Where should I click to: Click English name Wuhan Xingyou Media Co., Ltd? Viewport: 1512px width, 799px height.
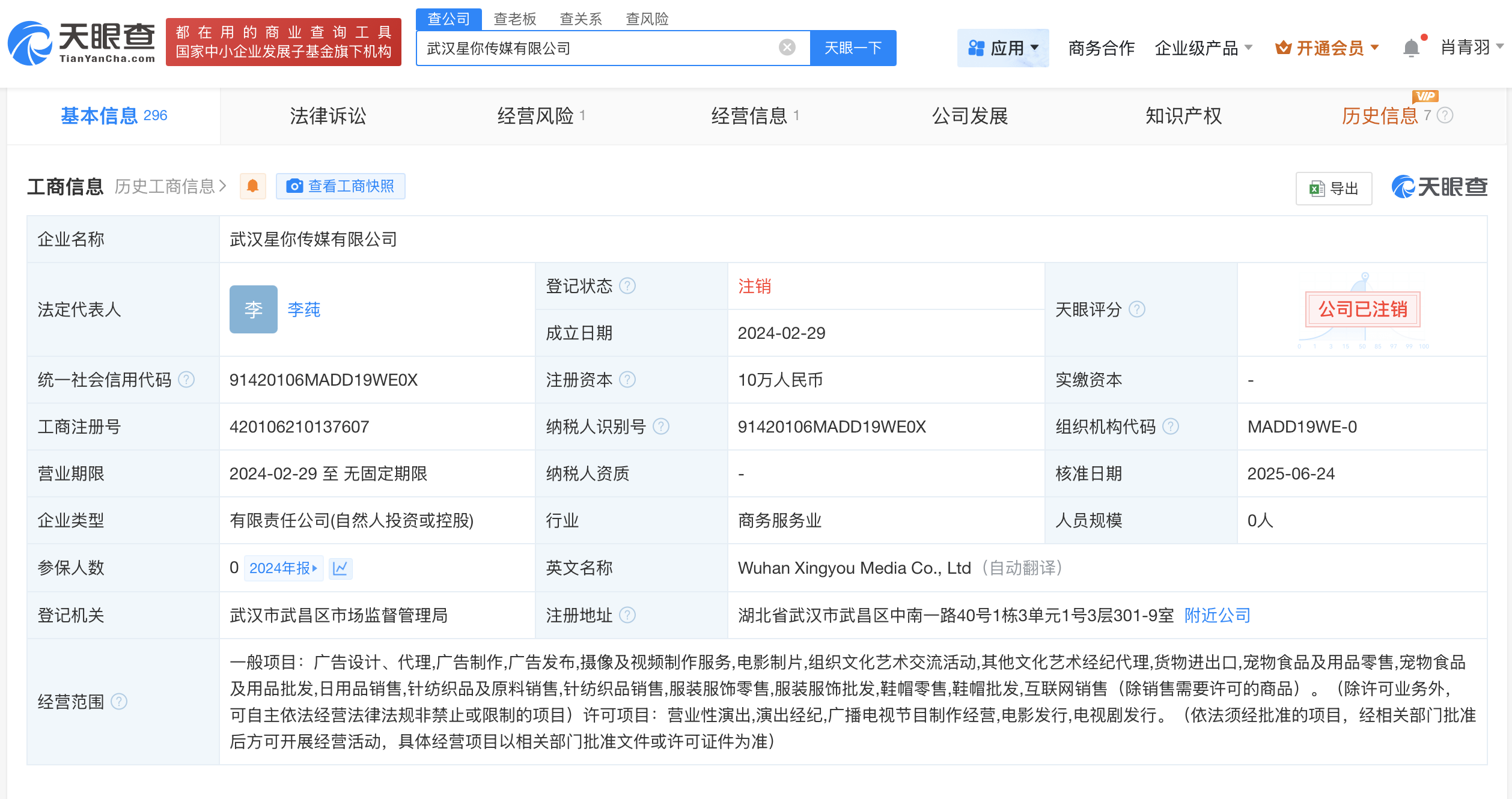point(854,568)
